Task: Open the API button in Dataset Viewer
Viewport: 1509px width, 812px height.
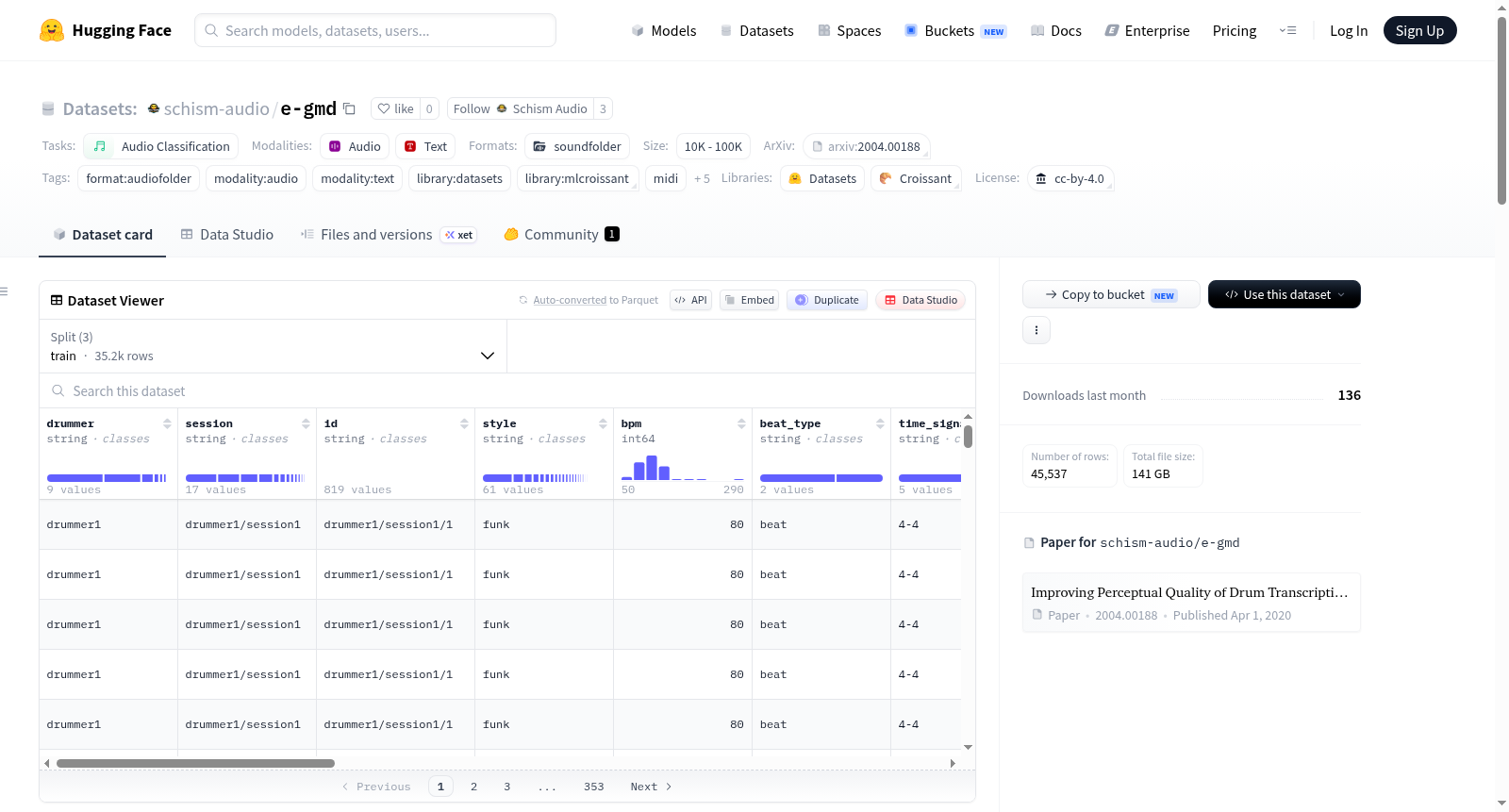Action: coord(690,300)
